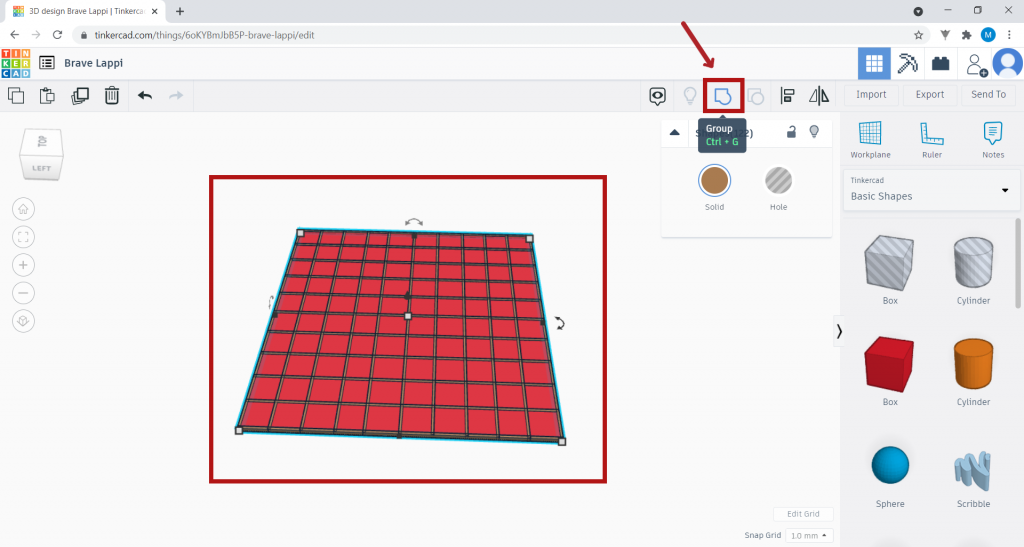Go back in browser
Image resolution: width=1024 pixels, height=547 pixels.
click(14, 35)
